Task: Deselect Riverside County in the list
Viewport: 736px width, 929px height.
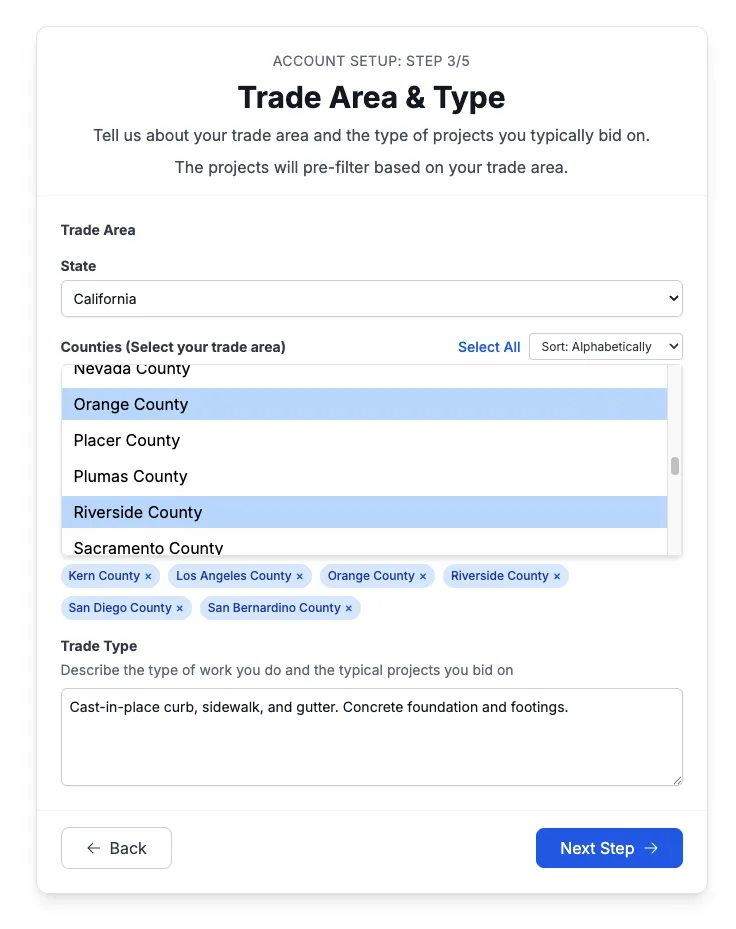Action: pyautogui.click(x=364, y=512)
